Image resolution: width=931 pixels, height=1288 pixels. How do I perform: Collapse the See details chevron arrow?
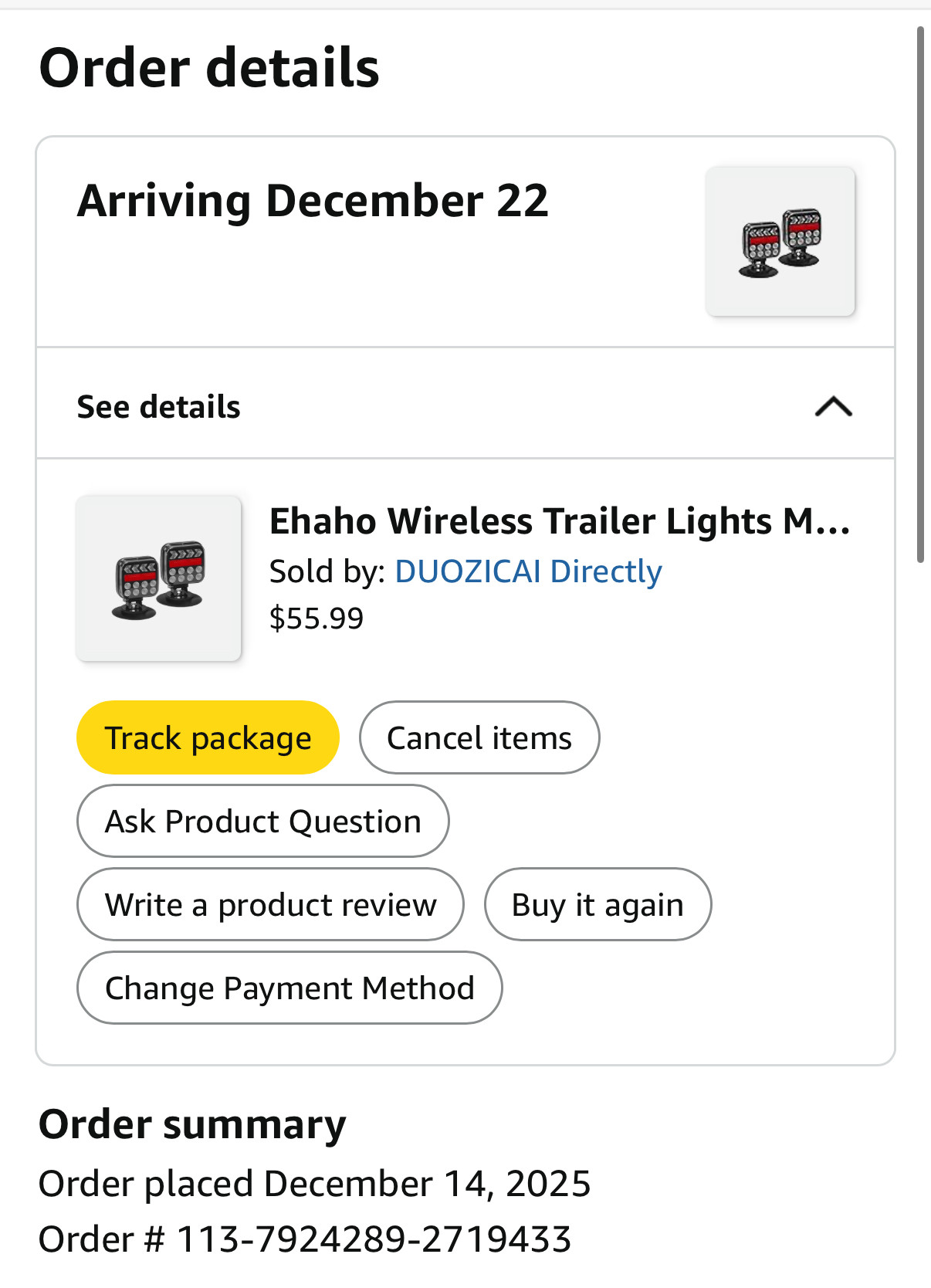[833, 406]
